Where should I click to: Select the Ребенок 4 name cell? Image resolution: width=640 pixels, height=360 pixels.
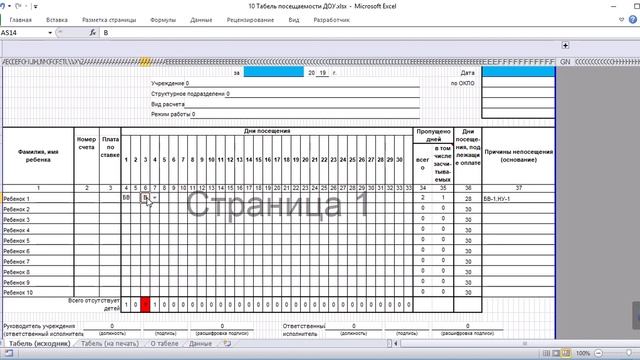point(38,230)
